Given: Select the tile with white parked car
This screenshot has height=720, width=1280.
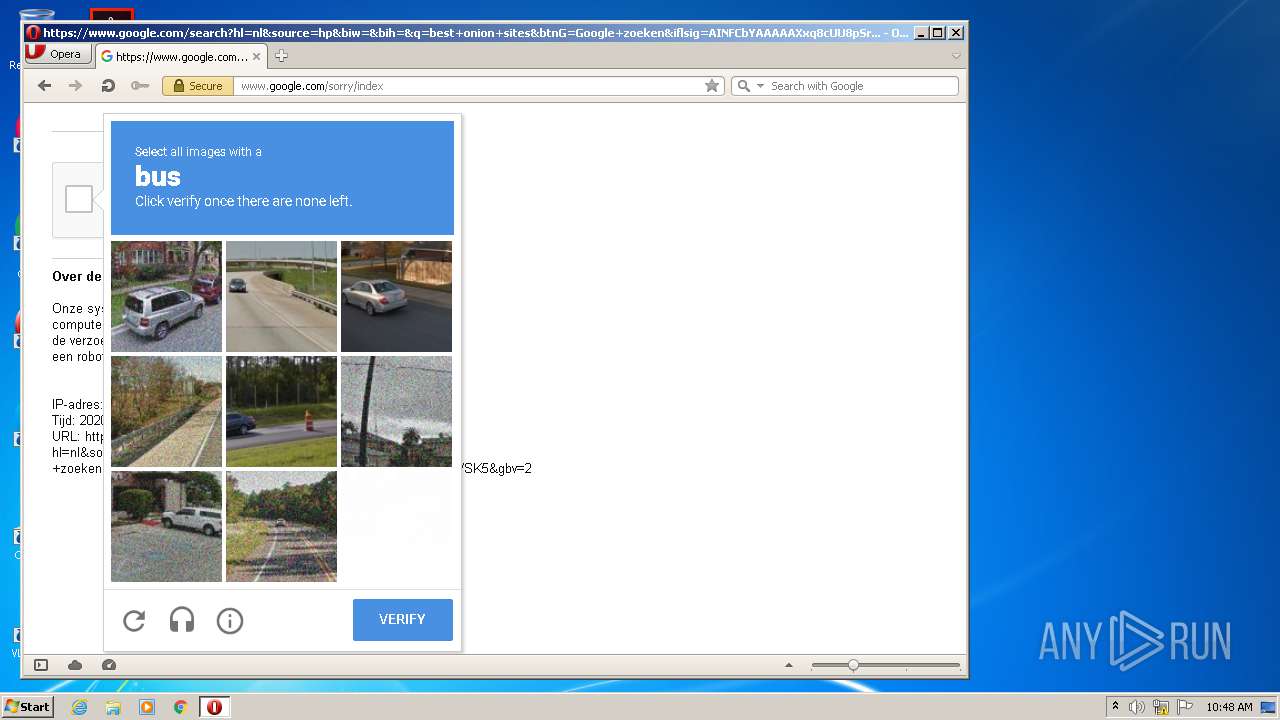Looking at the screenshot, I should tap(166, 526).
